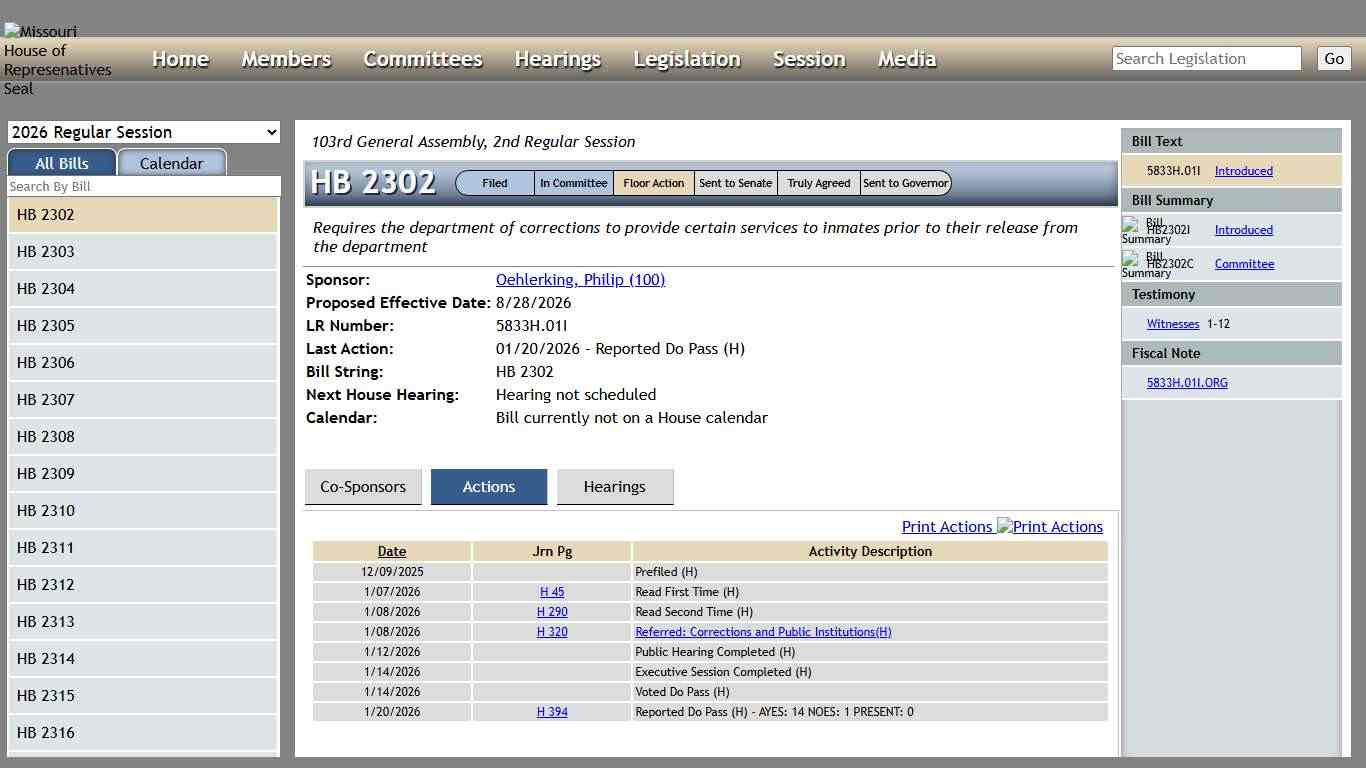Open the Media menu in top navigation
Viewport: 1366px width, 768px height.
pos(906,58)
